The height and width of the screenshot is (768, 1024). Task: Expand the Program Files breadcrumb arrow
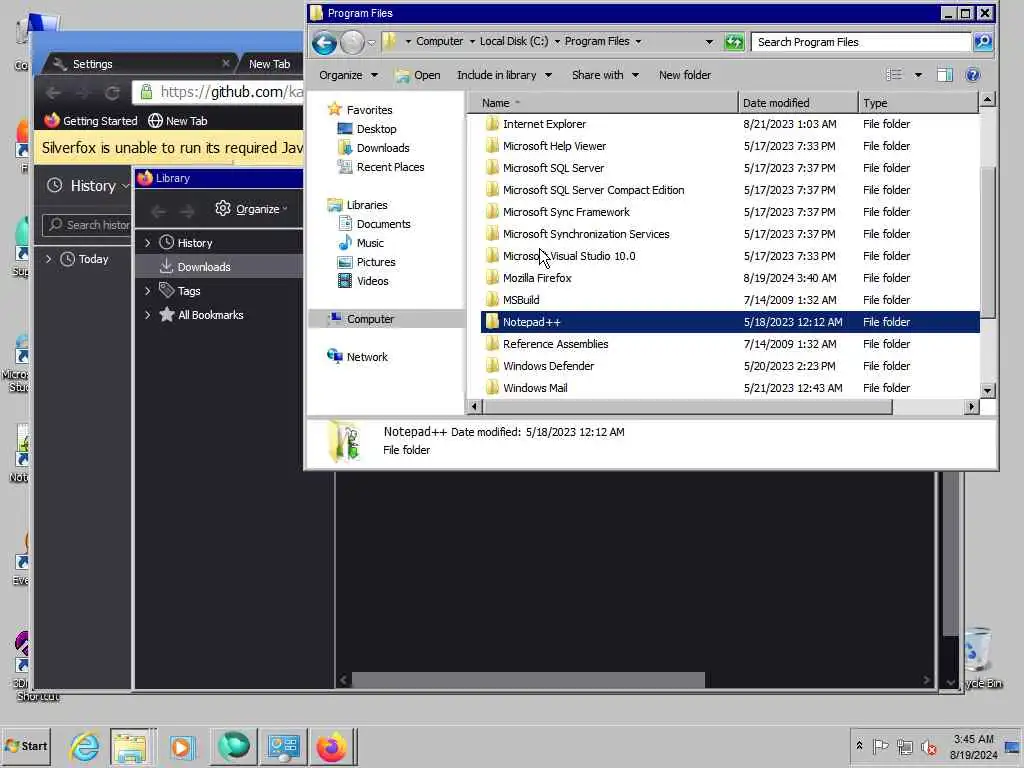(x=638, y=42)
